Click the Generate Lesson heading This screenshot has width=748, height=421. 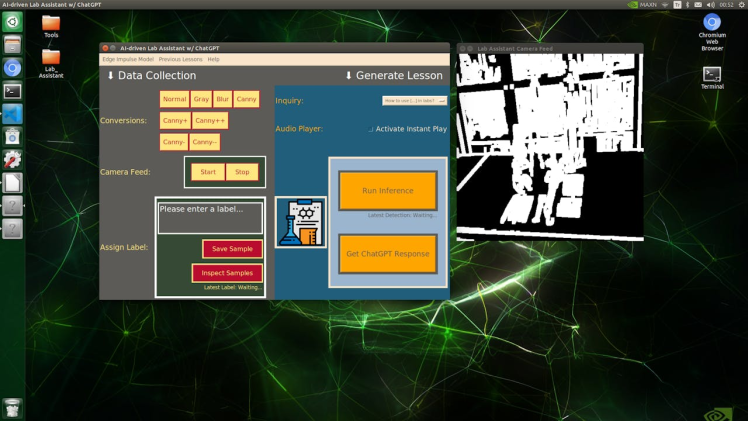[x=394, y=75]
